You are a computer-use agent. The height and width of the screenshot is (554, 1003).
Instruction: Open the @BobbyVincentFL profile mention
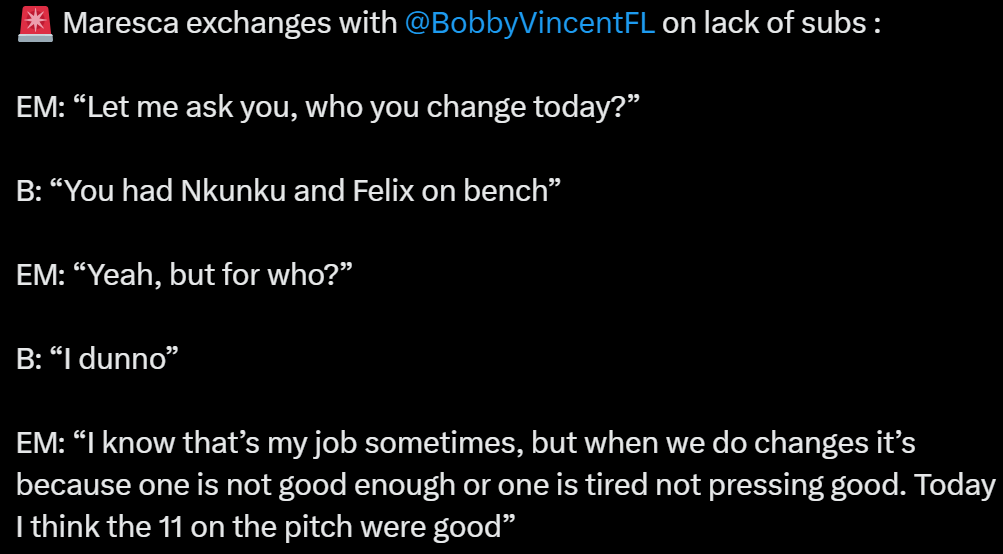tap(530, 24)
